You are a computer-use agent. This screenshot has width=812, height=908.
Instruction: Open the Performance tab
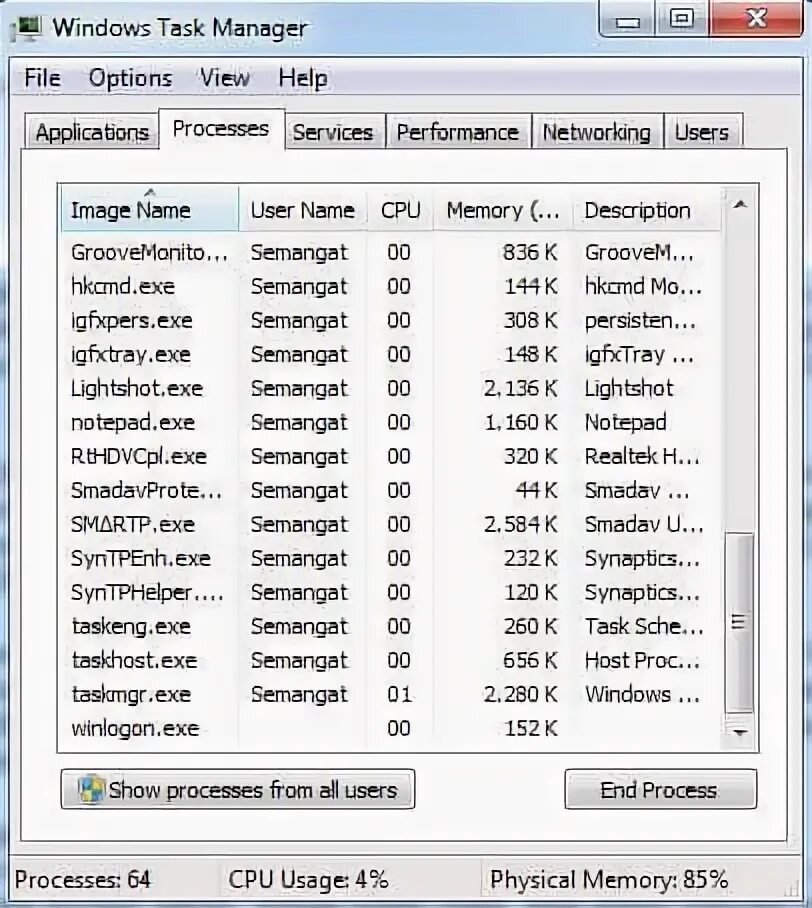458,133
